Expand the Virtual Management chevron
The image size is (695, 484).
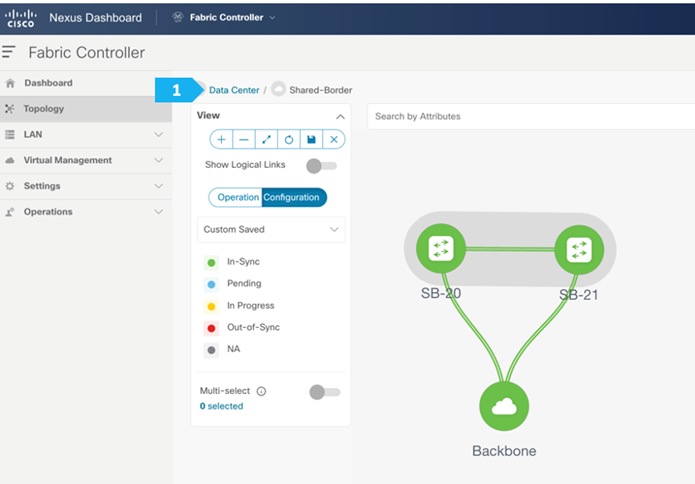point(158,160)
